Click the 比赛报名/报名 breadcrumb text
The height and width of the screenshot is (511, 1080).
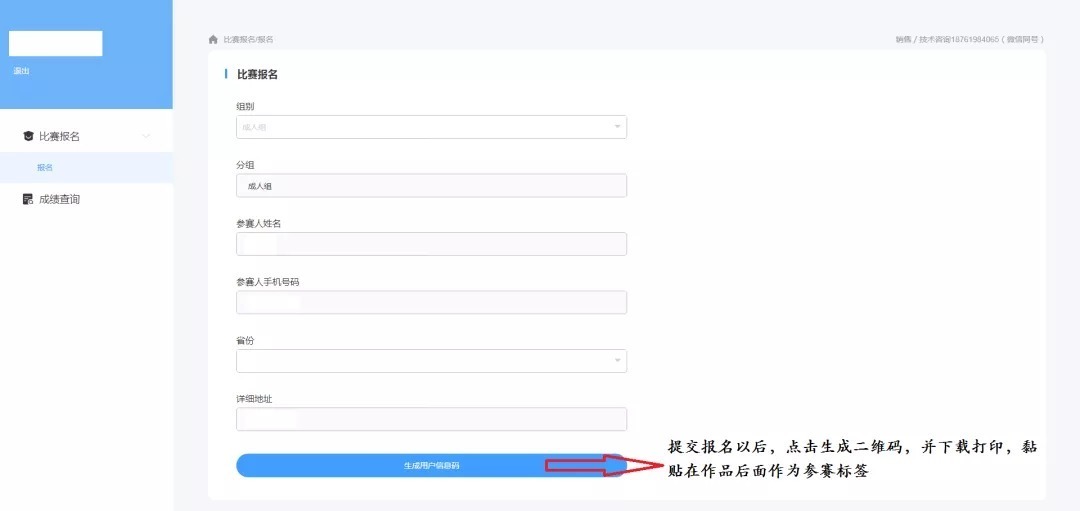pyautogui.click(x=248, y=39)
